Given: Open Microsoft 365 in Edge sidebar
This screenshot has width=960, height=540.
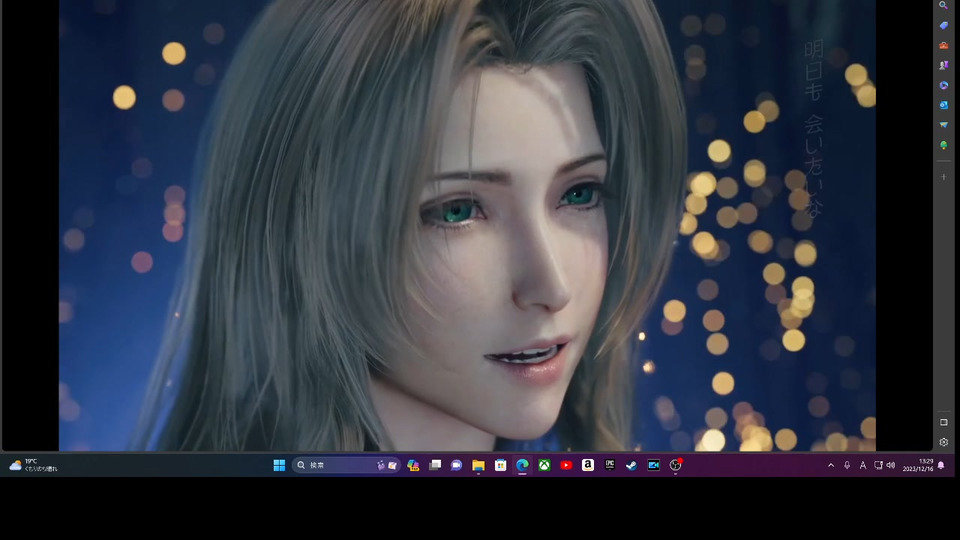Looking at the screenshot, I should [x=943, y=85].
